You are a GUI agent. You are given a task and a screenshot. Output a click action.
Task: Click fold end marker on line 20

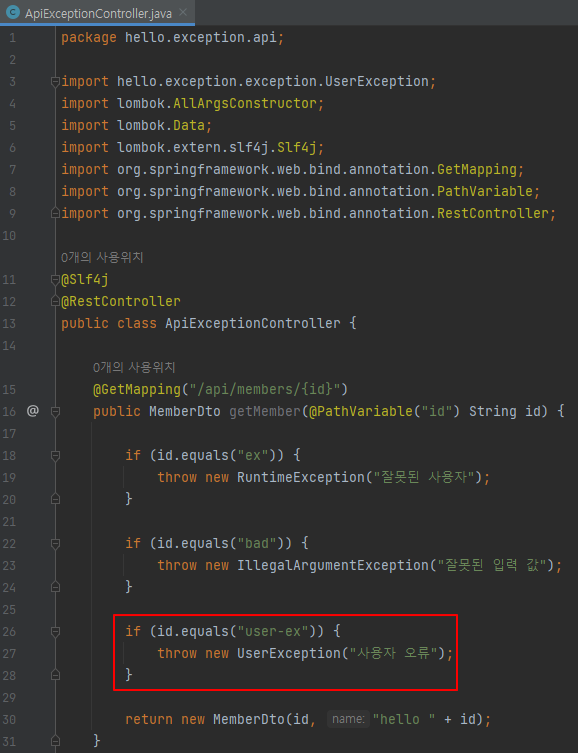pos(55,499)
